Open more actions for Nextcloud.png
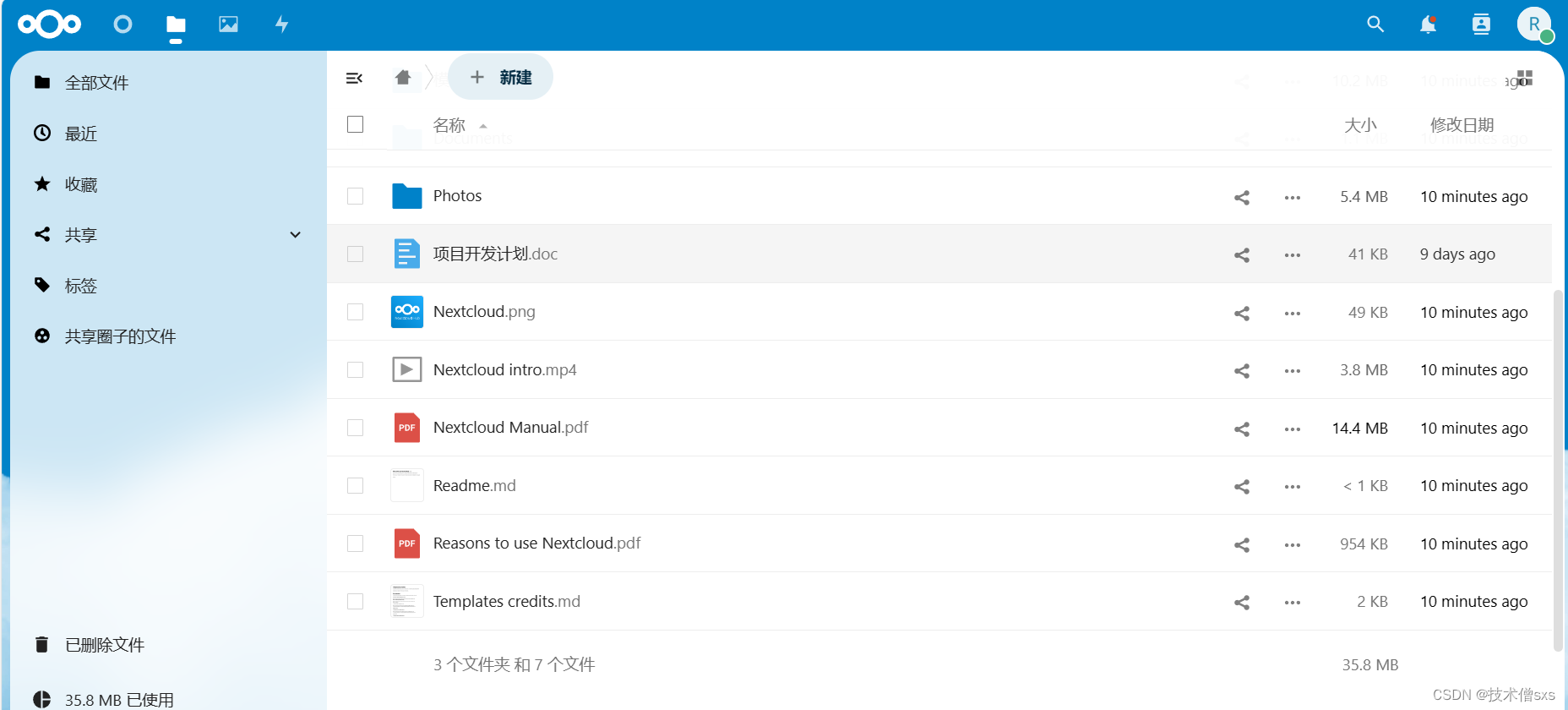 coord(1293,313)
